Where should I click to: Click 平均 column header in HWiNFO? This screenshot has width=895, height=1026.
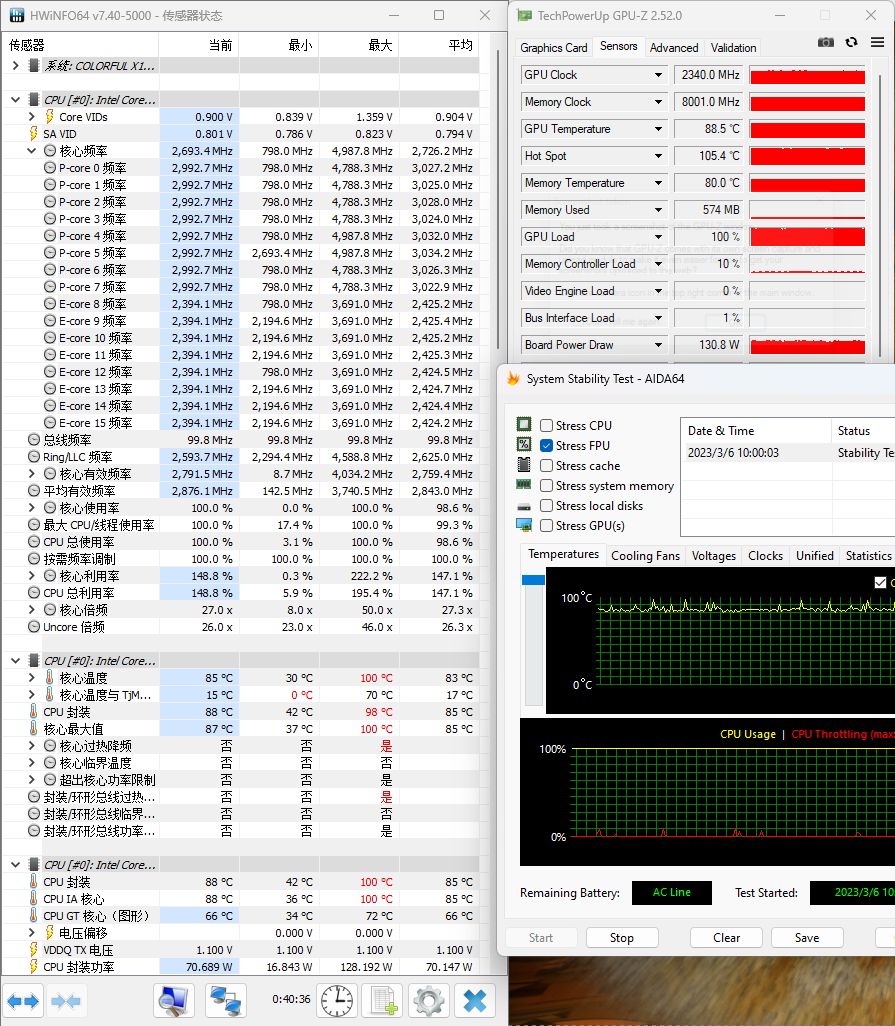[x=439, y=45]
